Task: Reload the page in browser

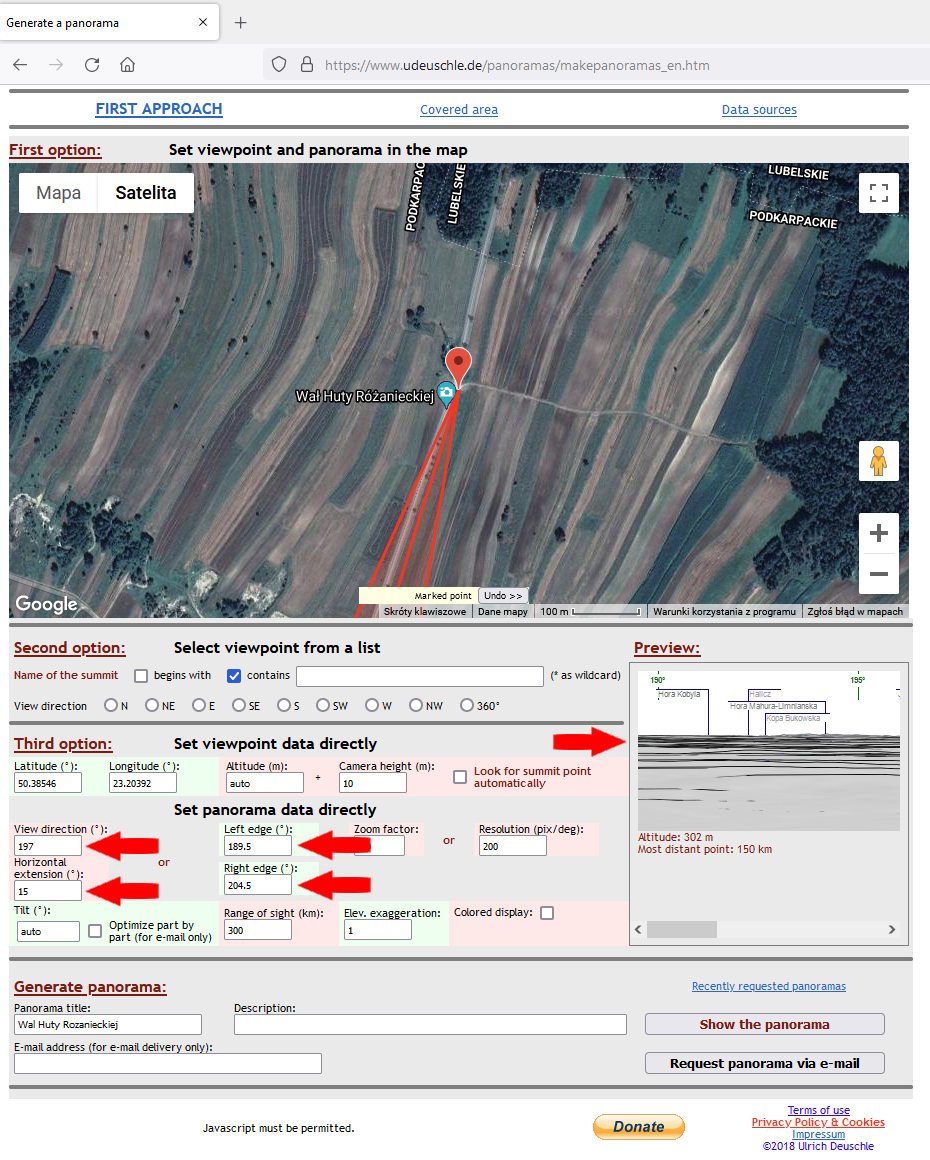Action: 92,65
